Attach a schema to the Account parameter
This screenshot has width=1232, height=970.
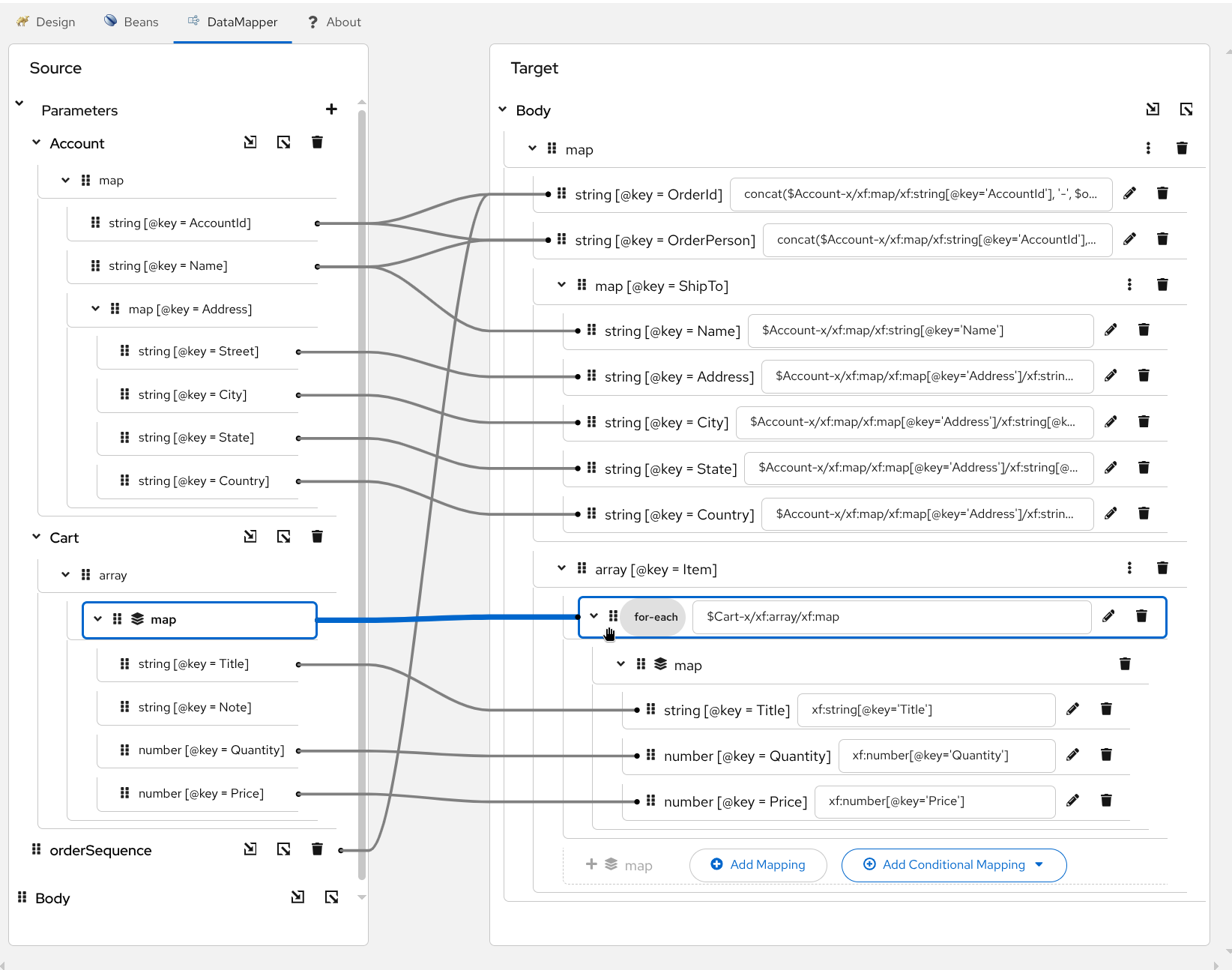250,142
